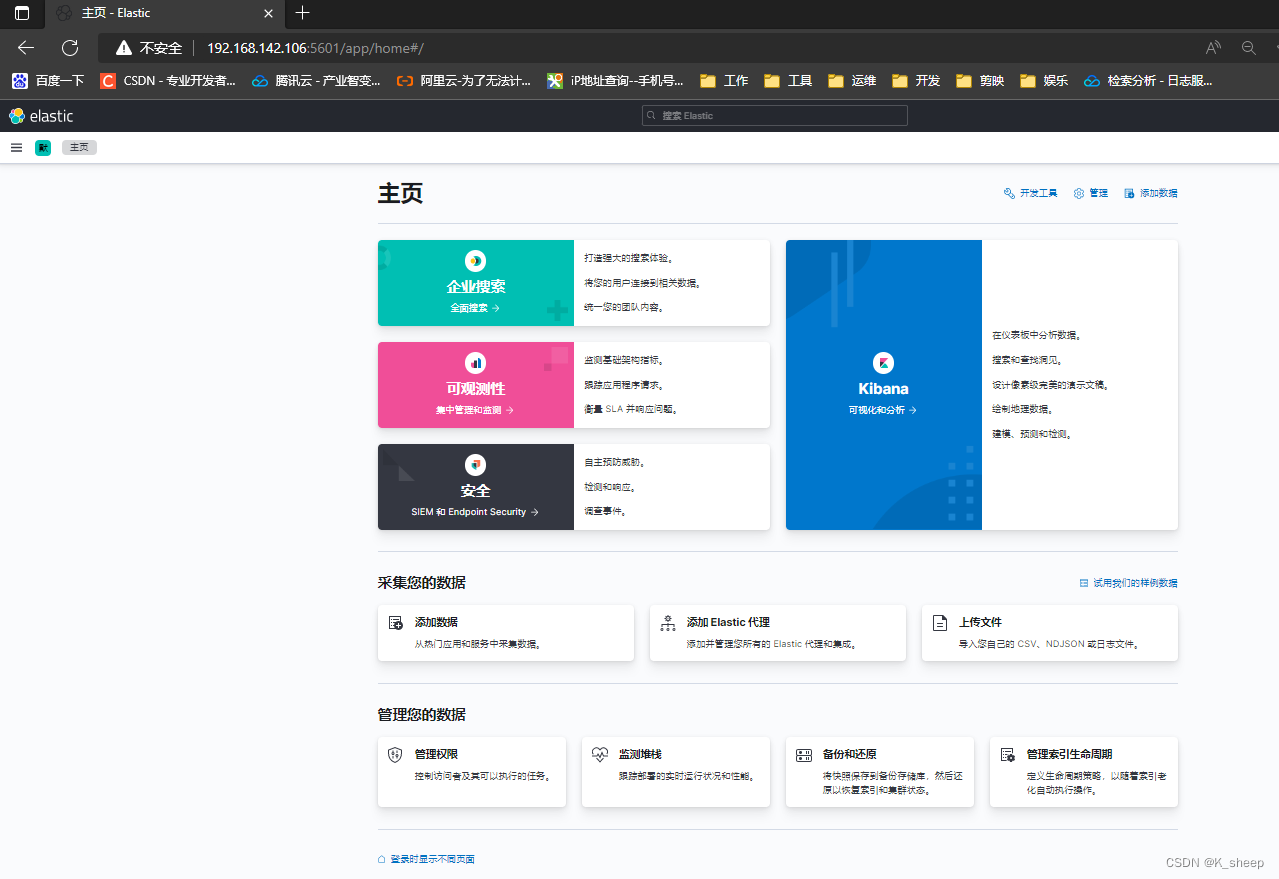Screen dimensions: 1279x879
Task: Follow SIEM 和 Endpoint Security link
Action: point(475,512)
